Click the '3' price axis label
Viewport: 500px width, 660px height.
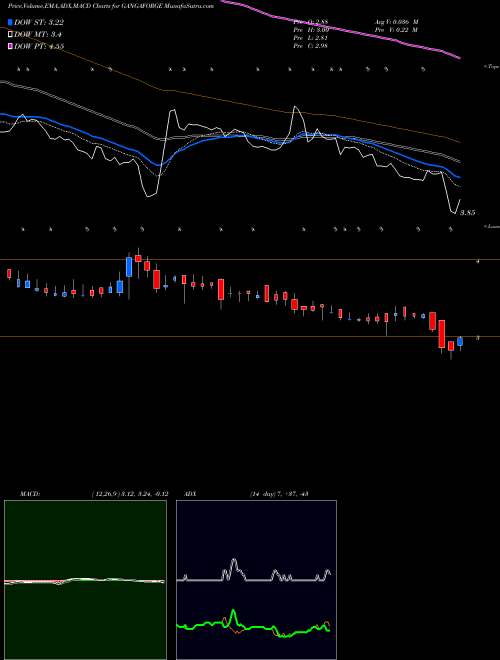(x=477, y=338)
